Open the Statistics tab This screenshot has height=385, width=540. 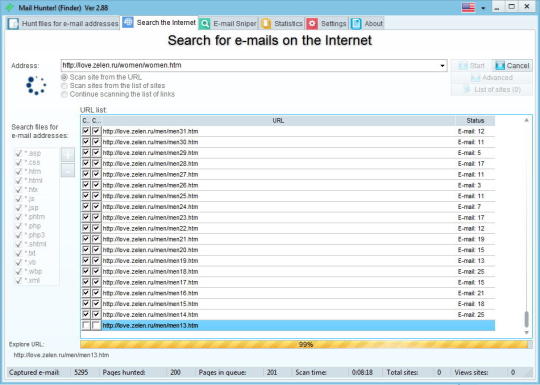coord(282,23)
